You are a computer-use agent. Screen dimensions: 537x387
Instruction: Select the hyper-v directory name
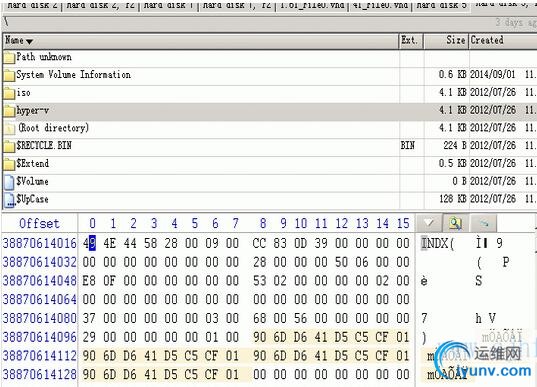point(33,110)
